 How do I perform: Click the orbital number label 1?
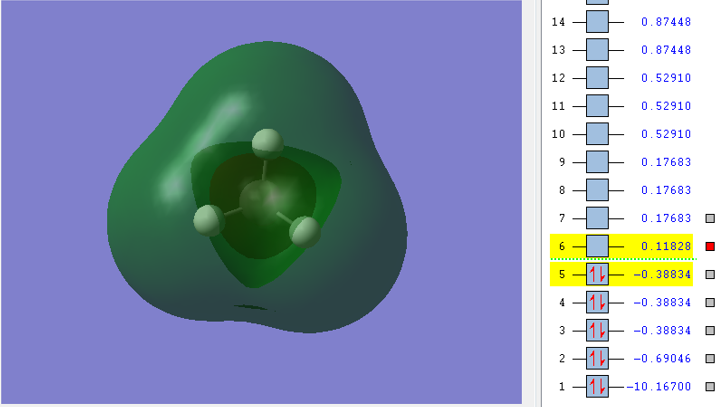(x=562, y=387)
